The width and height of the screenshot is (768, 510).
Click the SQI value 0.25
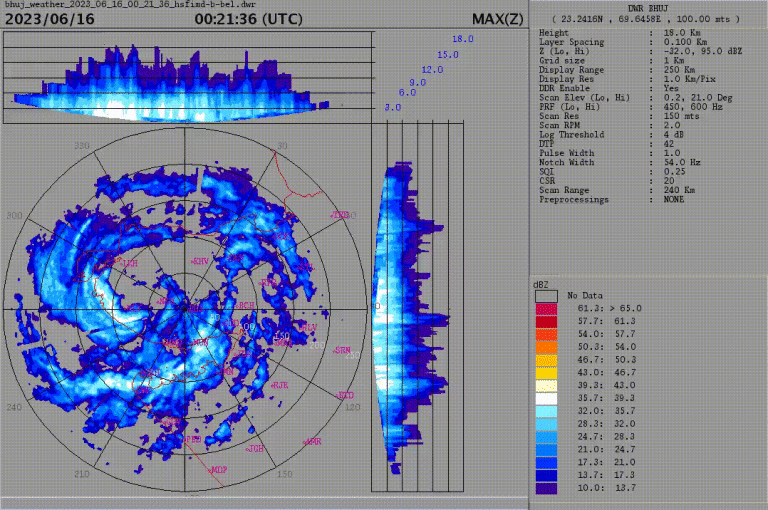click(x=674, y=172)
